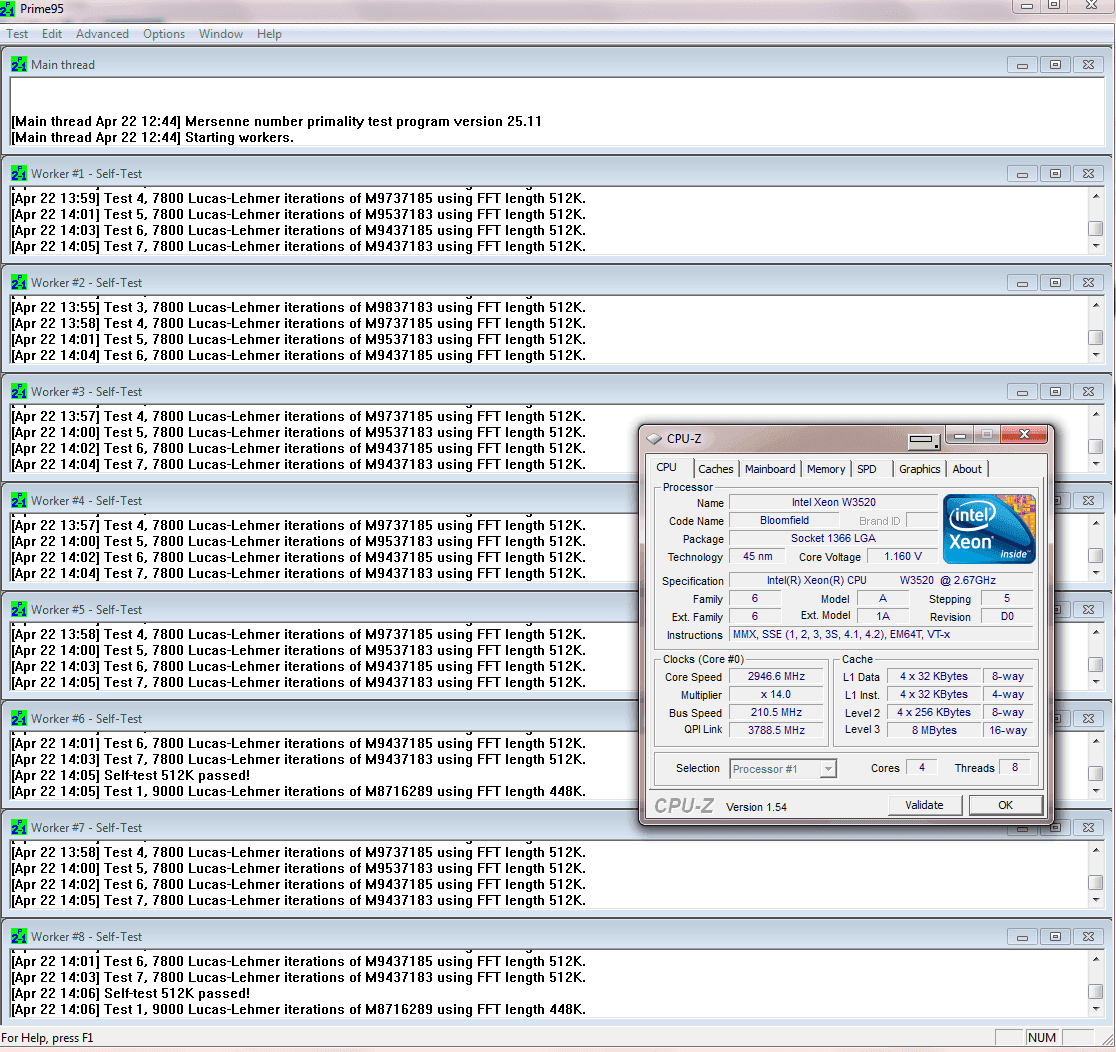The image size is (1116, 1052).
Task: Click the Worker #8 Self-Test window icon
Action: coord(19,936)
